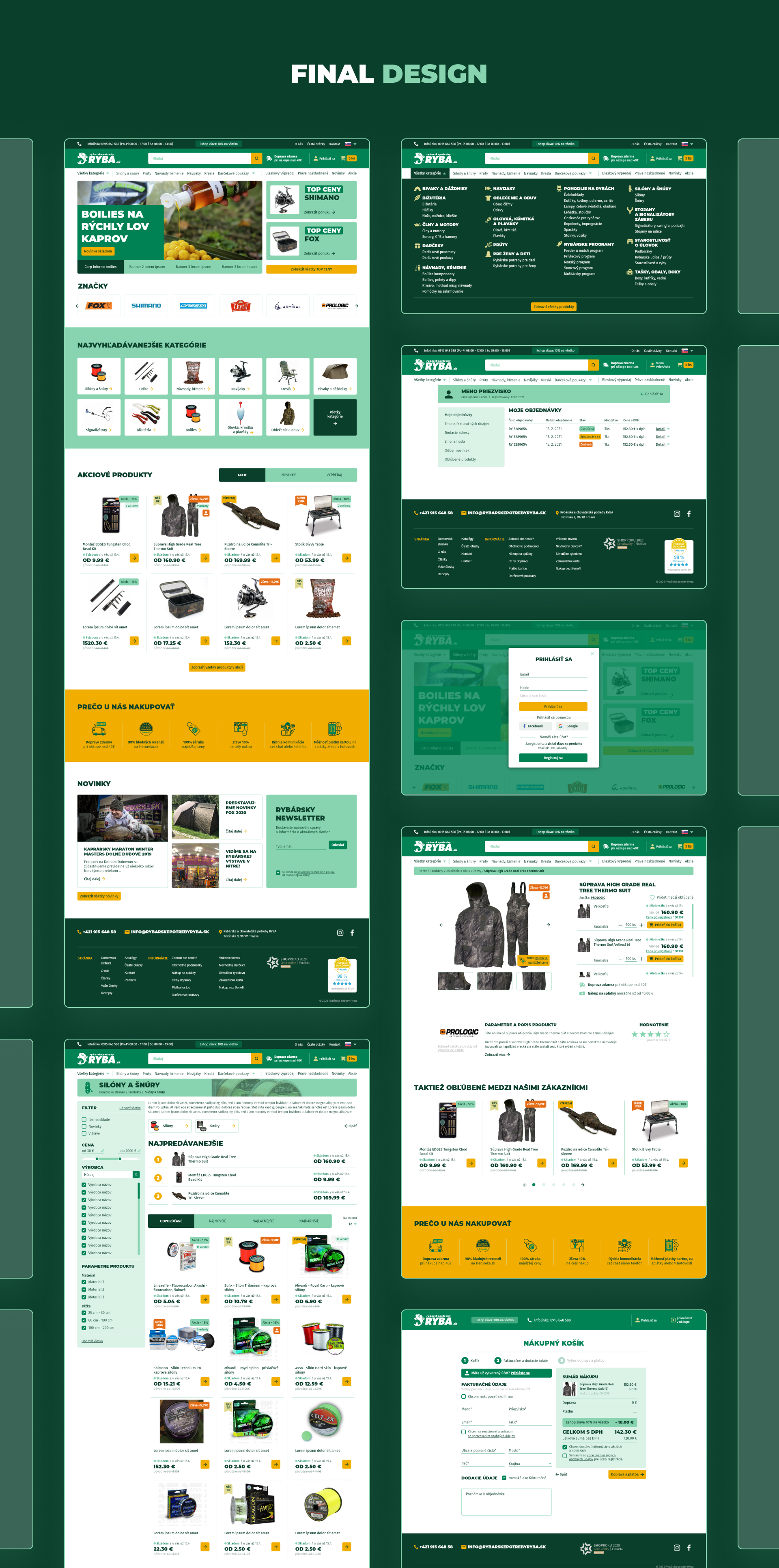The image size is (779, 1568).
Task: Increase quantity plus for Velkosť S
Action: pyautogui.click(x=641, y=925)
